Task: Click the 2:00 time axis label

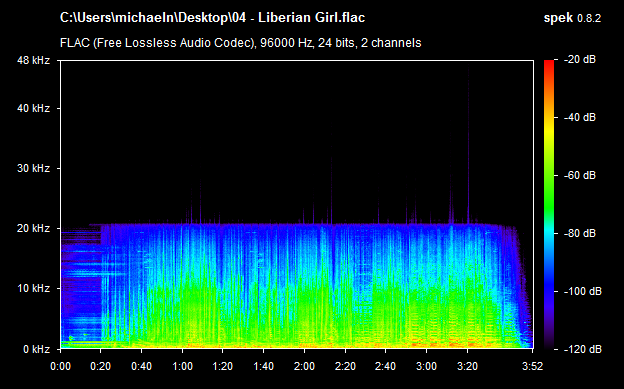Action: 304,366
